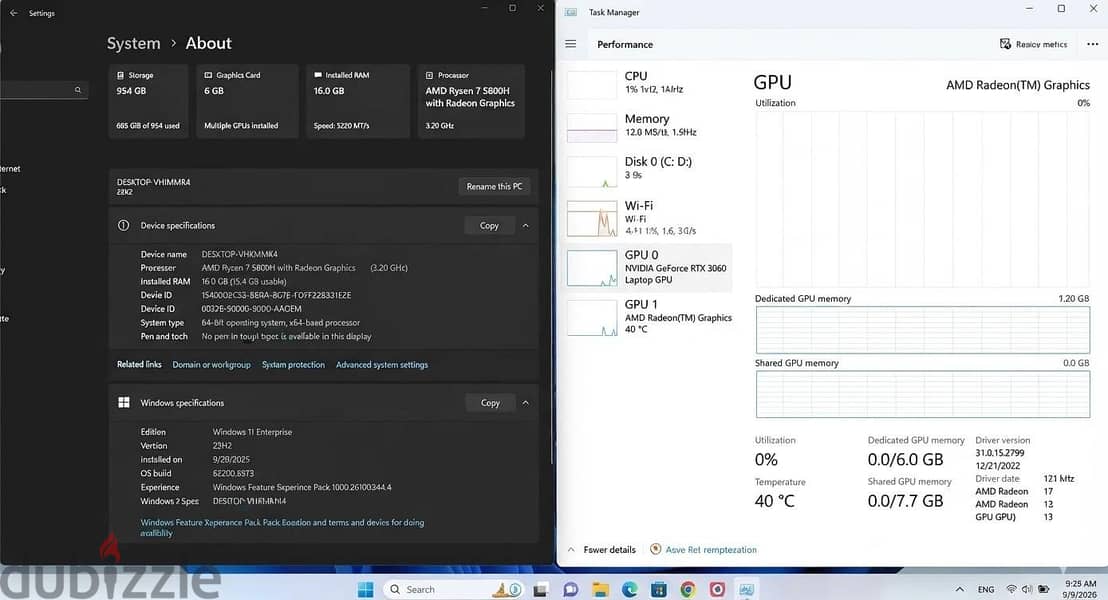The height and width of the screenshot is (600, 1108).
Task: Click the Wi-Fi network tray icon
Action: (1011, 589)
